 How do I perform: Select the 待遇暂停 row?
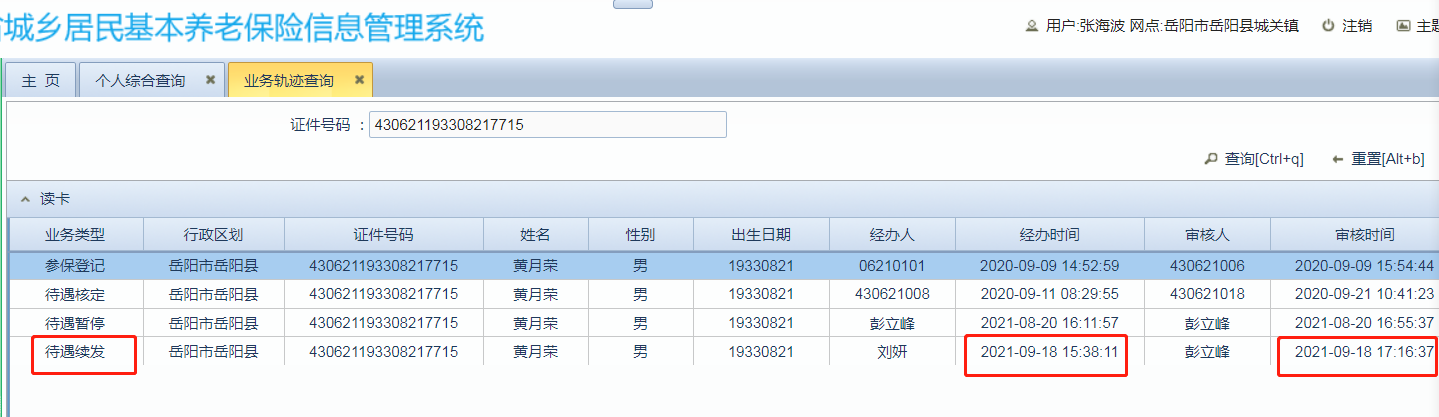pos(75,323)
